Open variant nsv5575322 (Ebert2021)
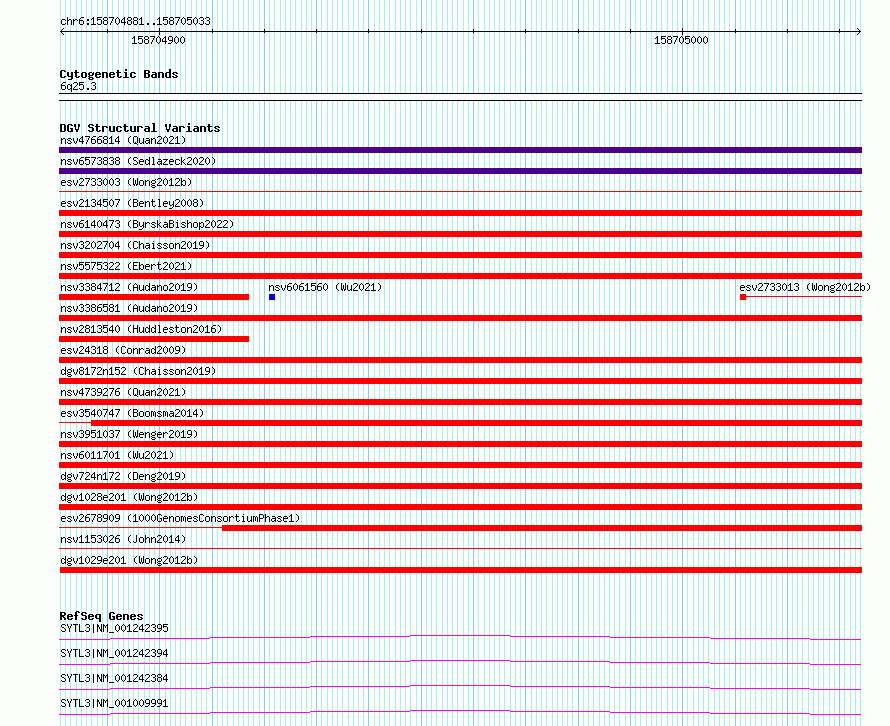890x726 pixels. pyautogui.click(x=126, y=266)
